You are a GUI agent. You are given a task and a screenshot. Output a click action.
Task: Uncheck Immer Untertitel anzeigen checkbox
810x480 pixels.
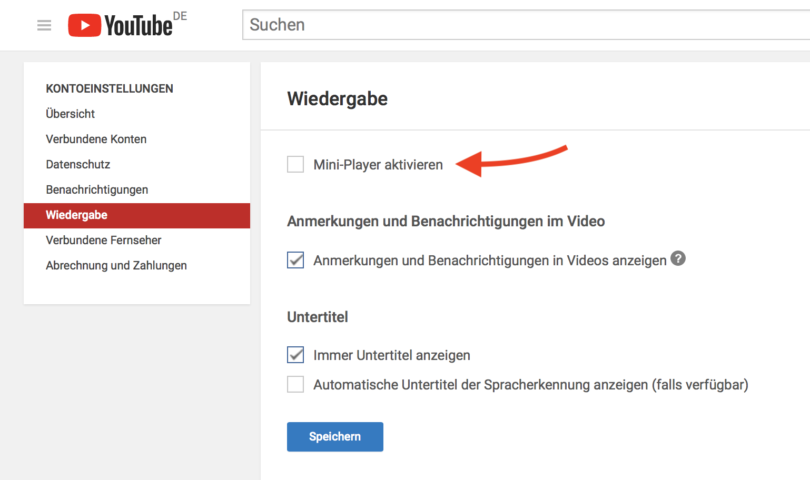[295, 355]
